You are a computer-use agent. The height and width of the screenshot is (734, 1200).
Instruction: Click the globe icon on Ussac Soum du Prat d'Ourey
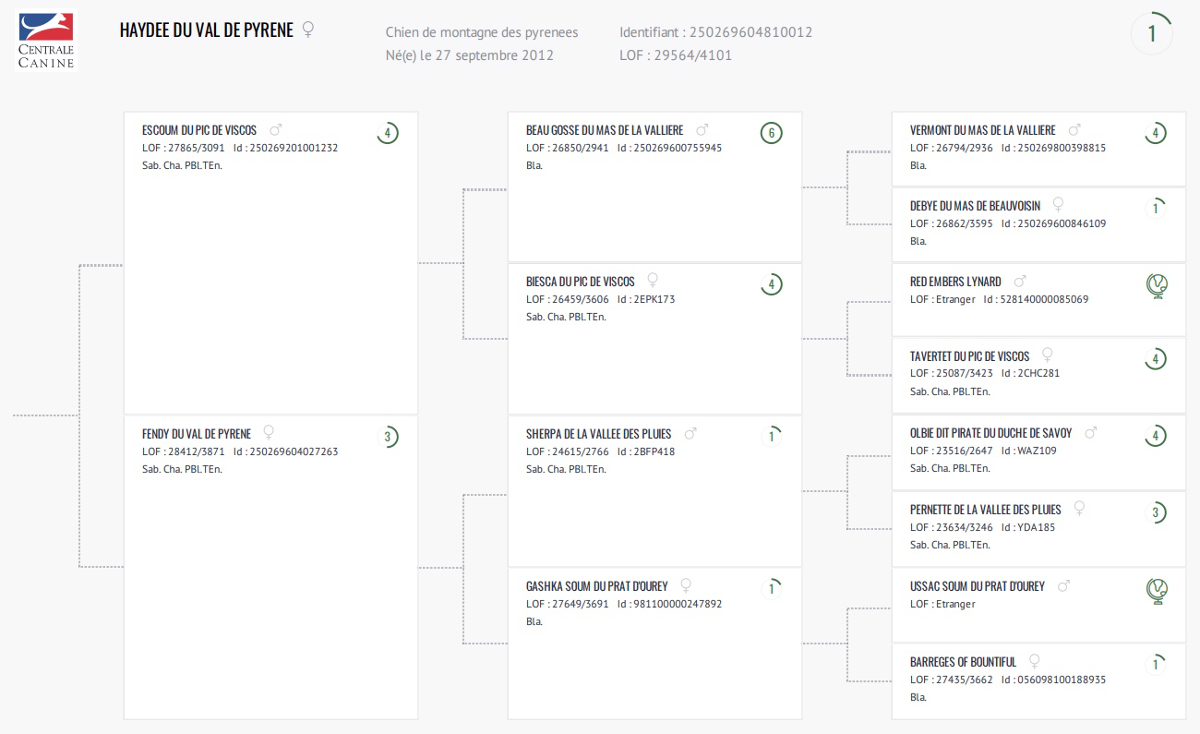[1156, 591]
